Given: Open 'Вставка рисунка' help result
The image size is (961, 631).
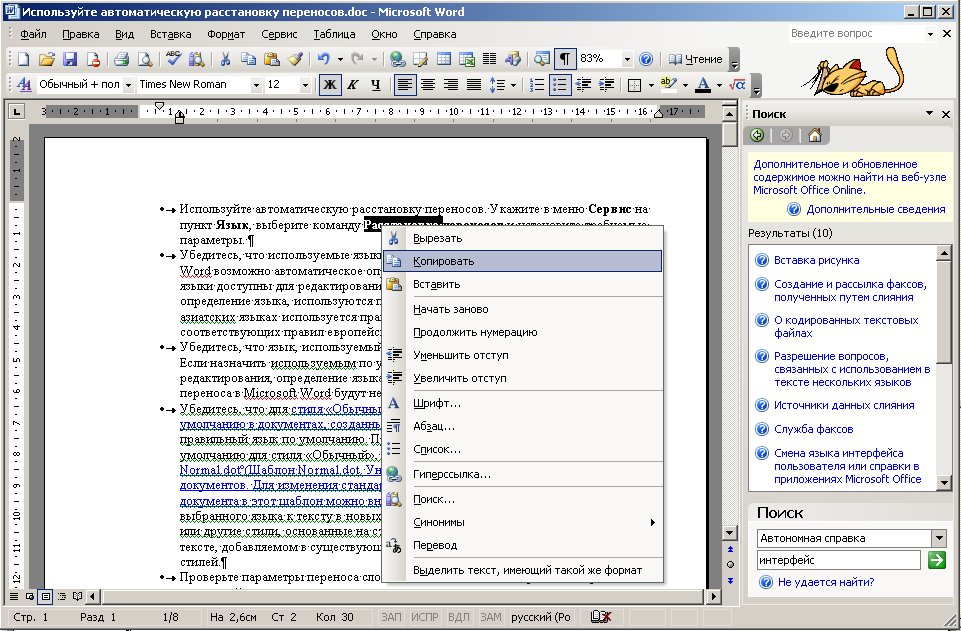Looking at the screenshot, I should (x=816, y=260).
